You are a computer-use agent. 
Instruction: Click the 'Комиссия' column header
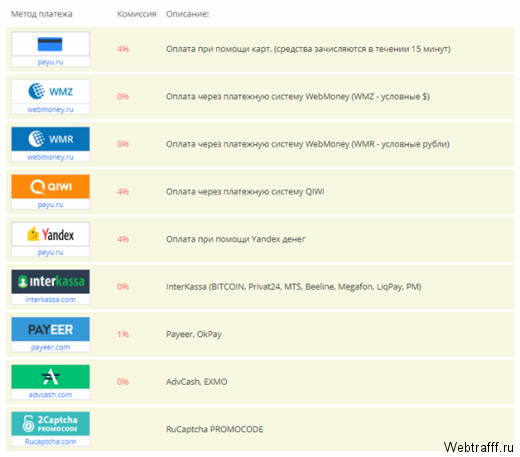(137, 14)
